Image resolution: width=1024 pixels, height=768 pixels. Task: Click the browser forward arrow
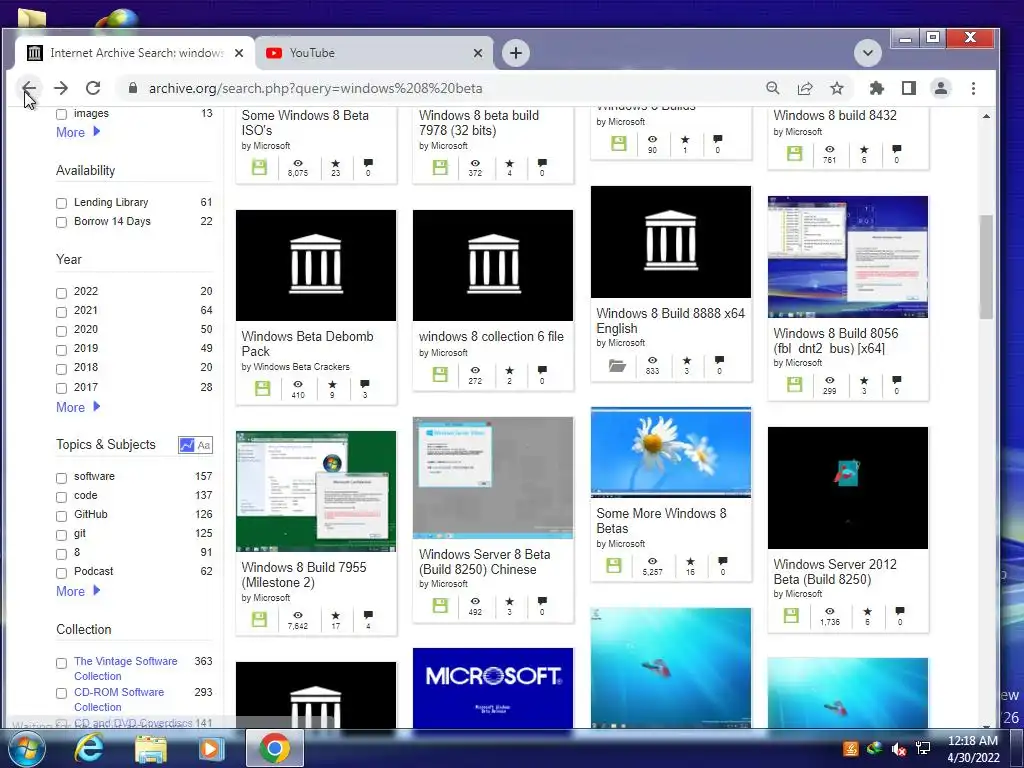pos(61,88)
